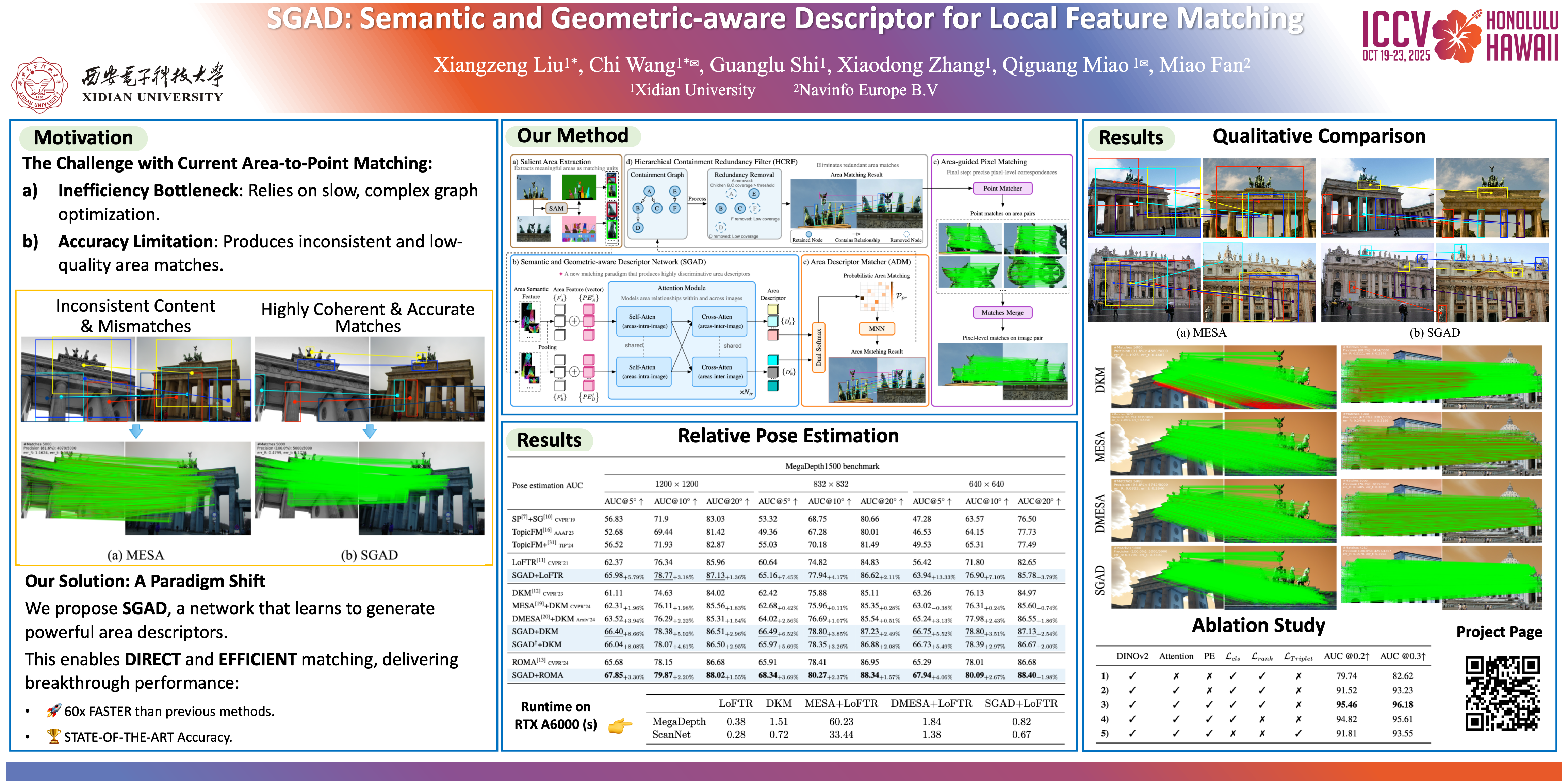Click the rocket emoji icon
This screenshot has width=1568, height=784.
pos(53,710)
